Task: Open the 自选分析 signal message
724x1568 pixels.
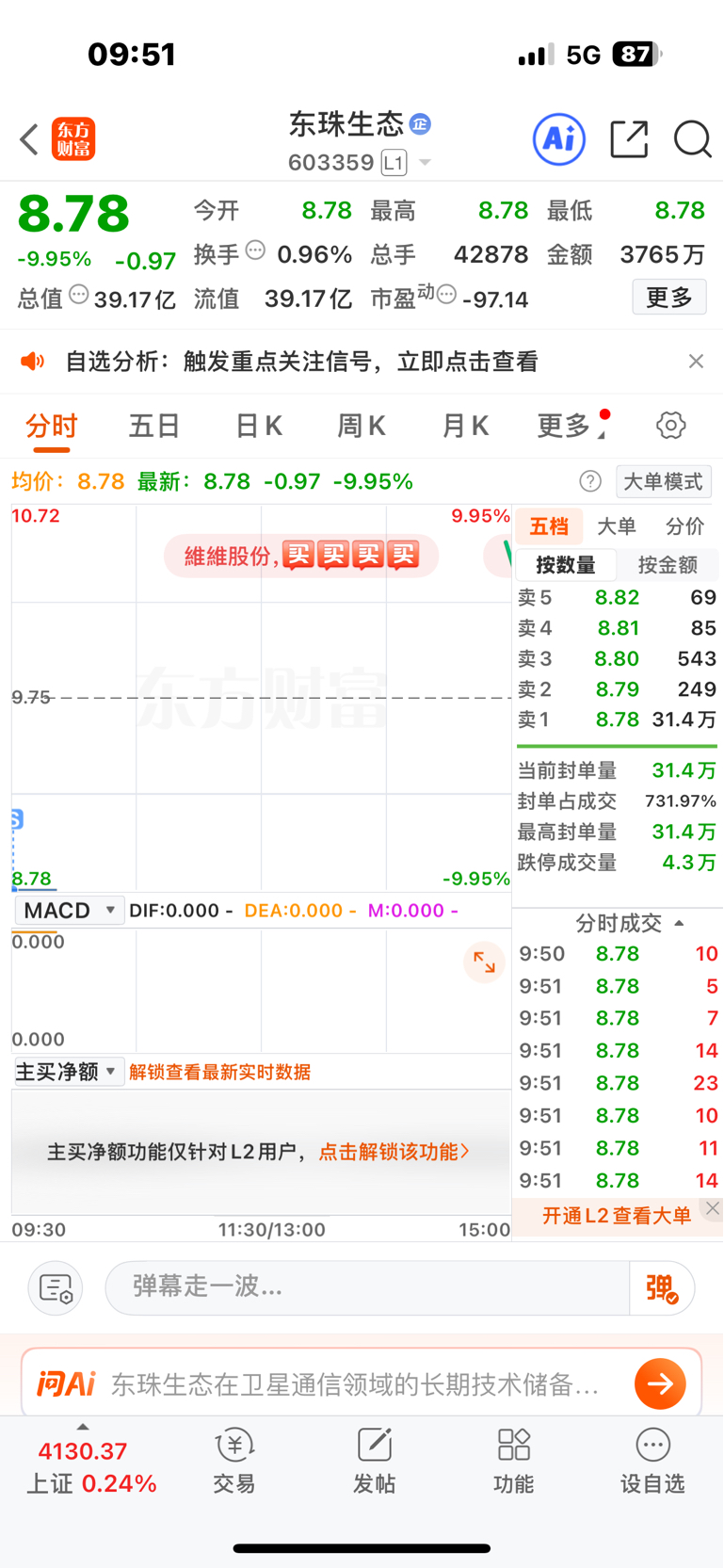Action: pyautogui.click(x=301, y=361)
